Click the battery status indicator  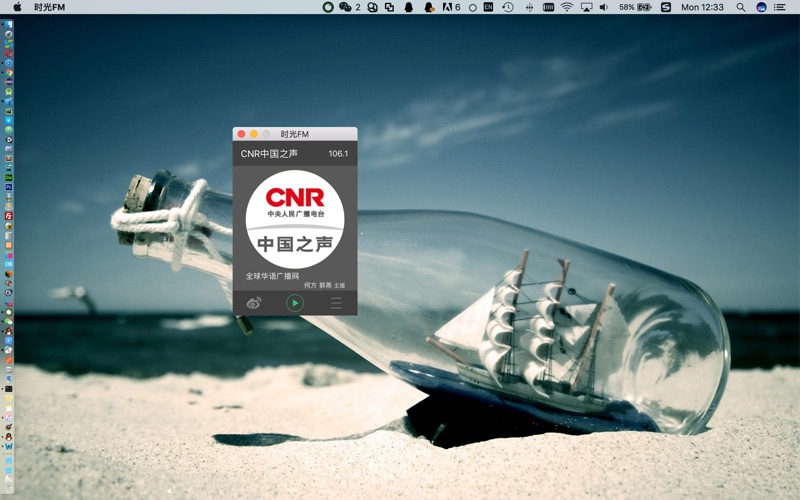click(635, 7)
